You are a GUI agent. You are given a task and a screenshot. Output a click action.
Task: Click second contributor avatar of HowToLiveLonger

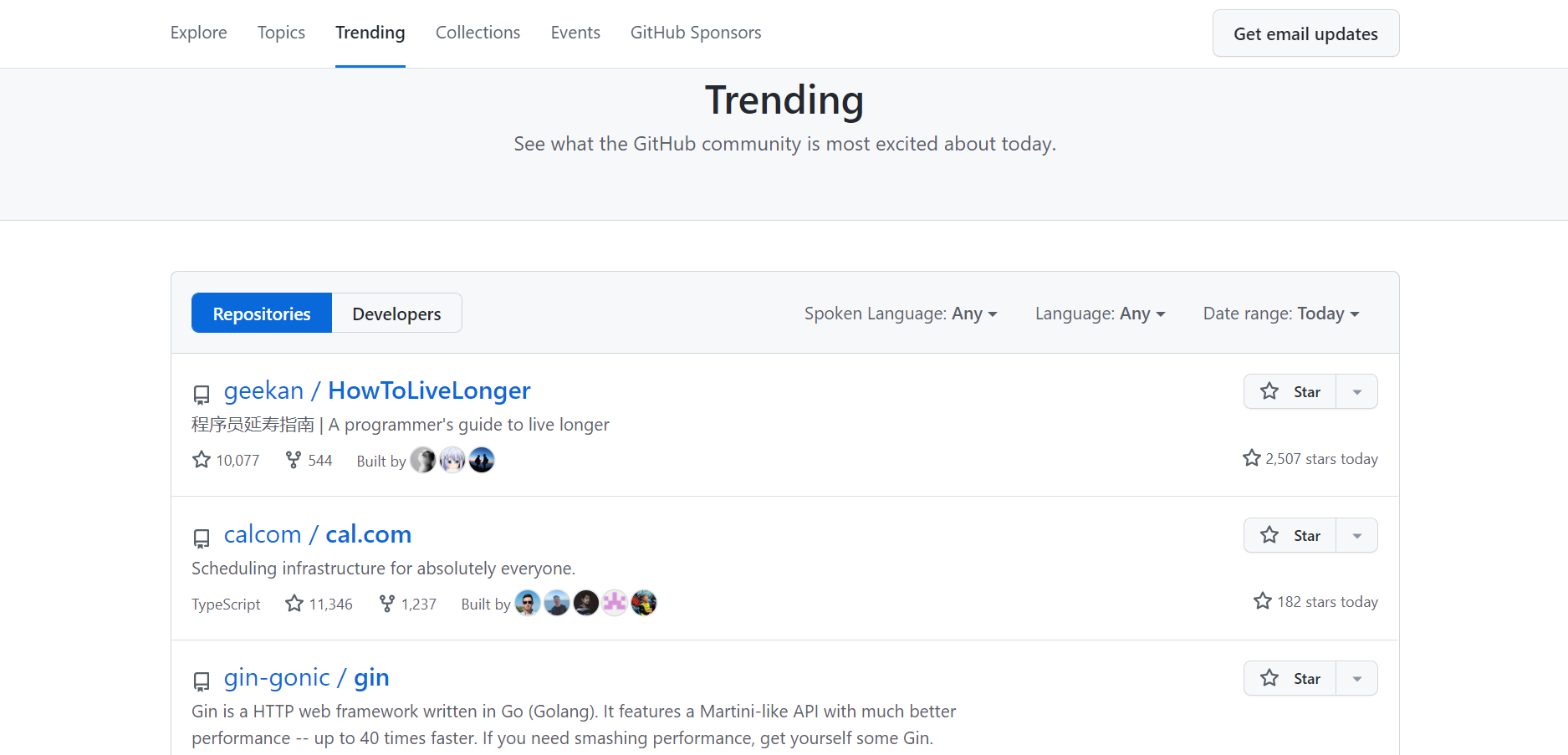(x=452, y=460)
